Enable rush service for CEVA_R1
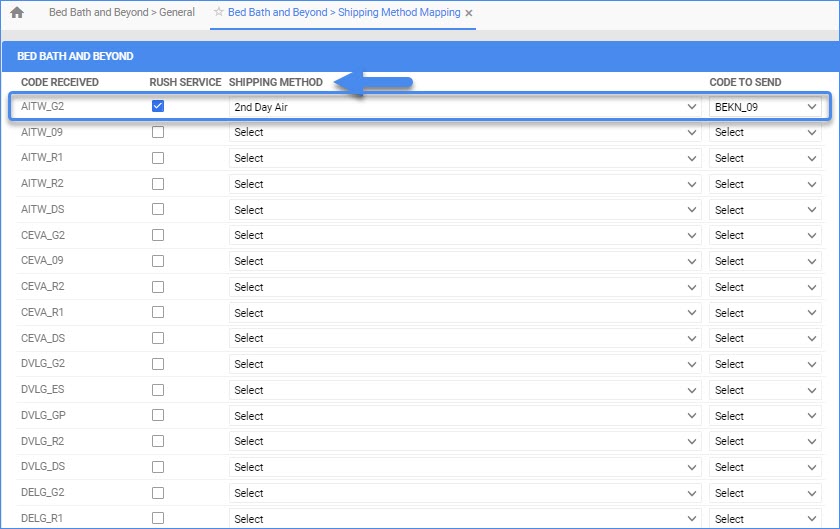 click(158, 312)
